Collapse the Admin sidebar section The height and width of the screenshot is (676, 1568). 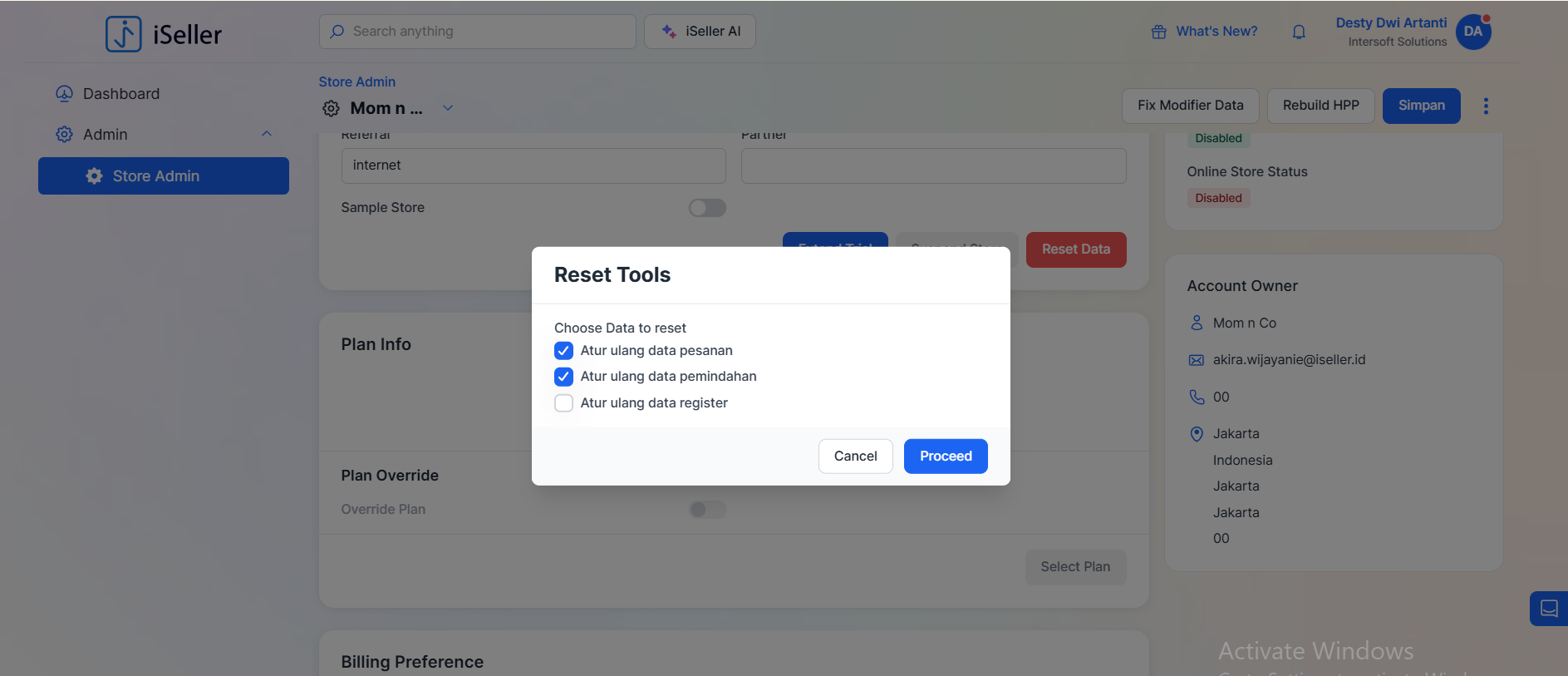(267, 134)
